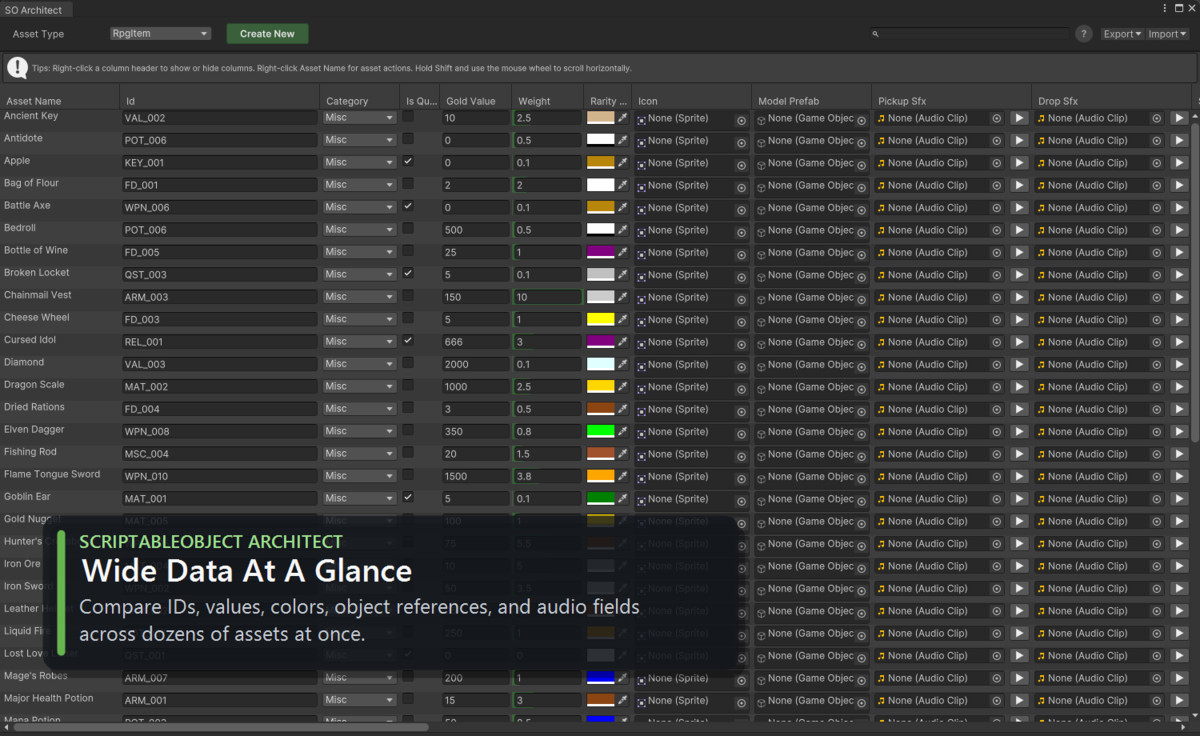
Task: Open Model Prefab picker for Major Health Potion
Action: [861, 701]
